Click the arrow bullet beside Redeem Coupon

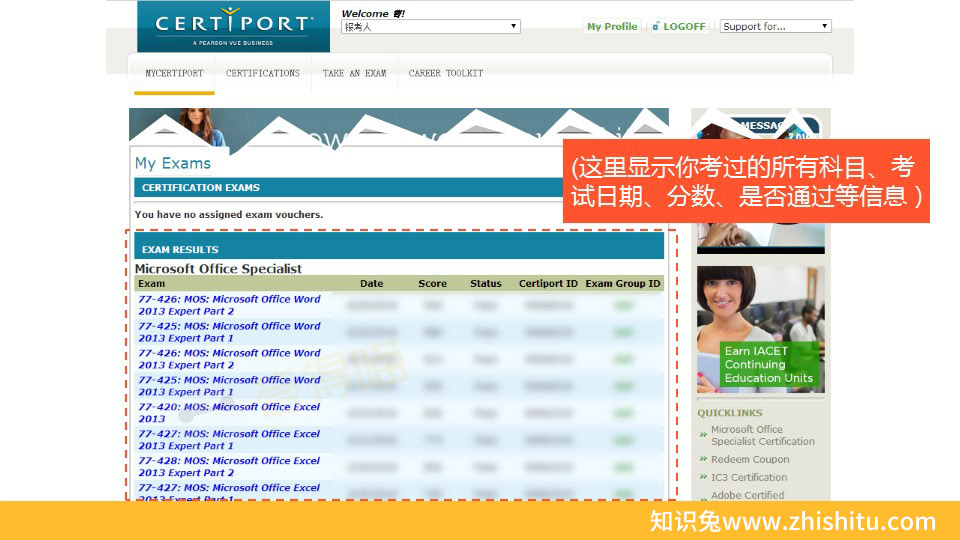[x=703, y=459]
